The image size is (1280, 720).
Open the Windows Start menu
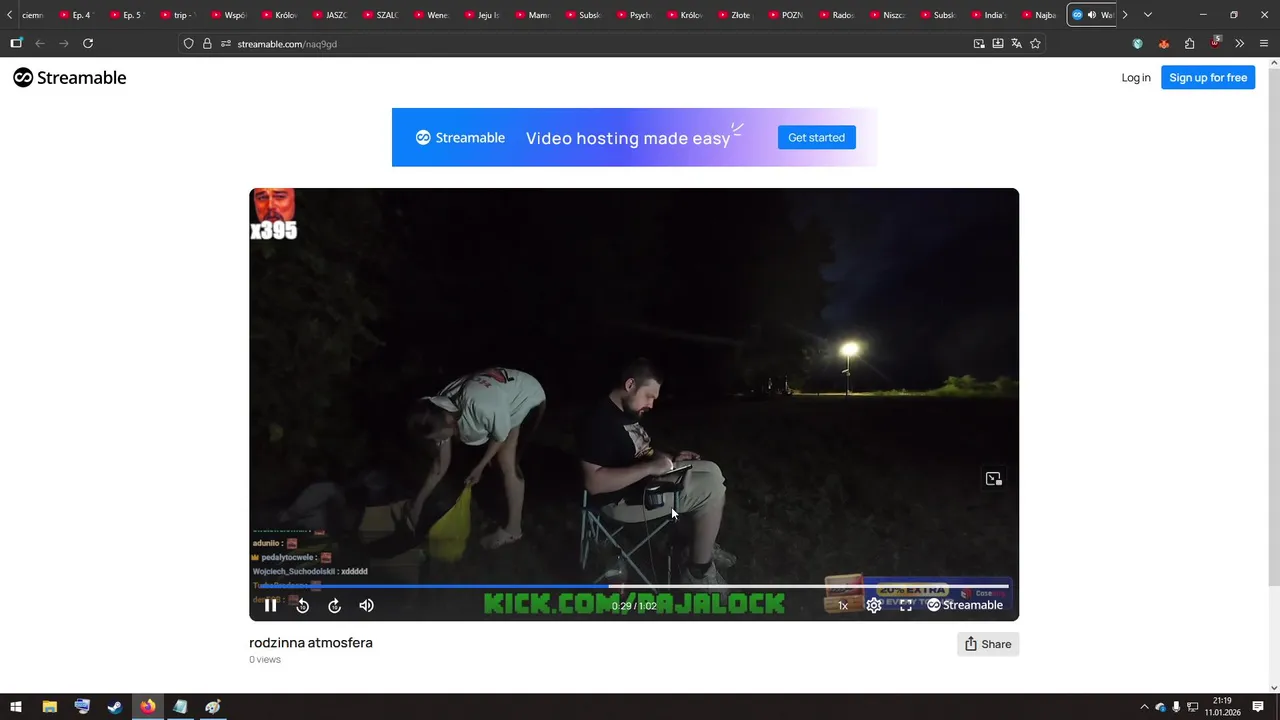pos(16,707)
